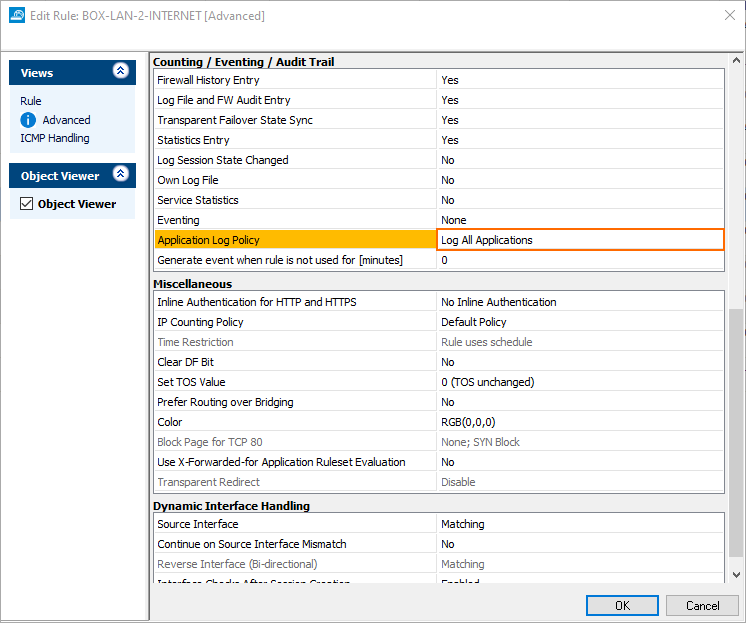This screenshot has width=746, height=623.
Task: Open Color RGB(0,0,0) picker
Action: 580,422
